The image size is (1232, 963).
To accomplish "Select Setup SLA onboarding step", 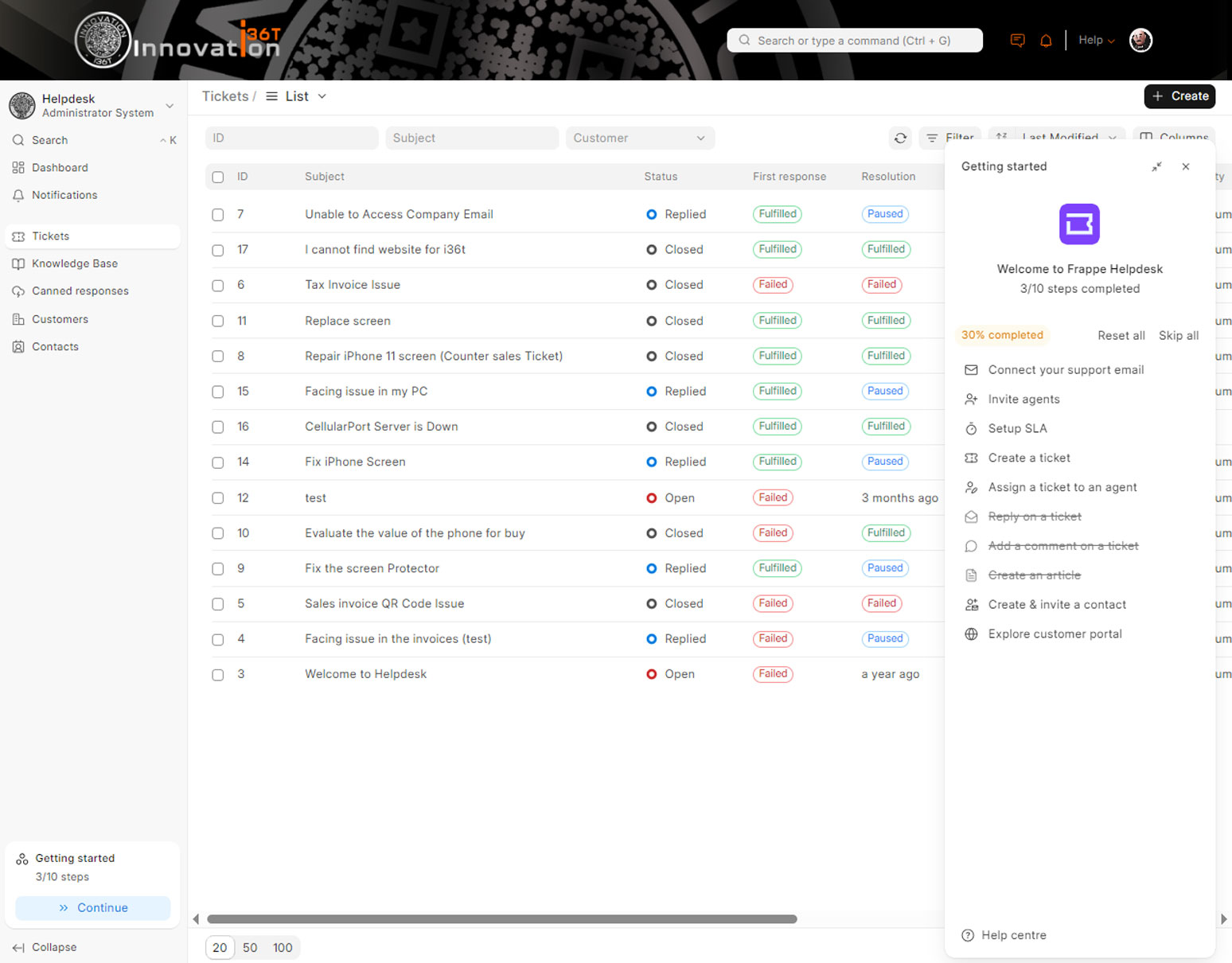I will click(1017, 428).
